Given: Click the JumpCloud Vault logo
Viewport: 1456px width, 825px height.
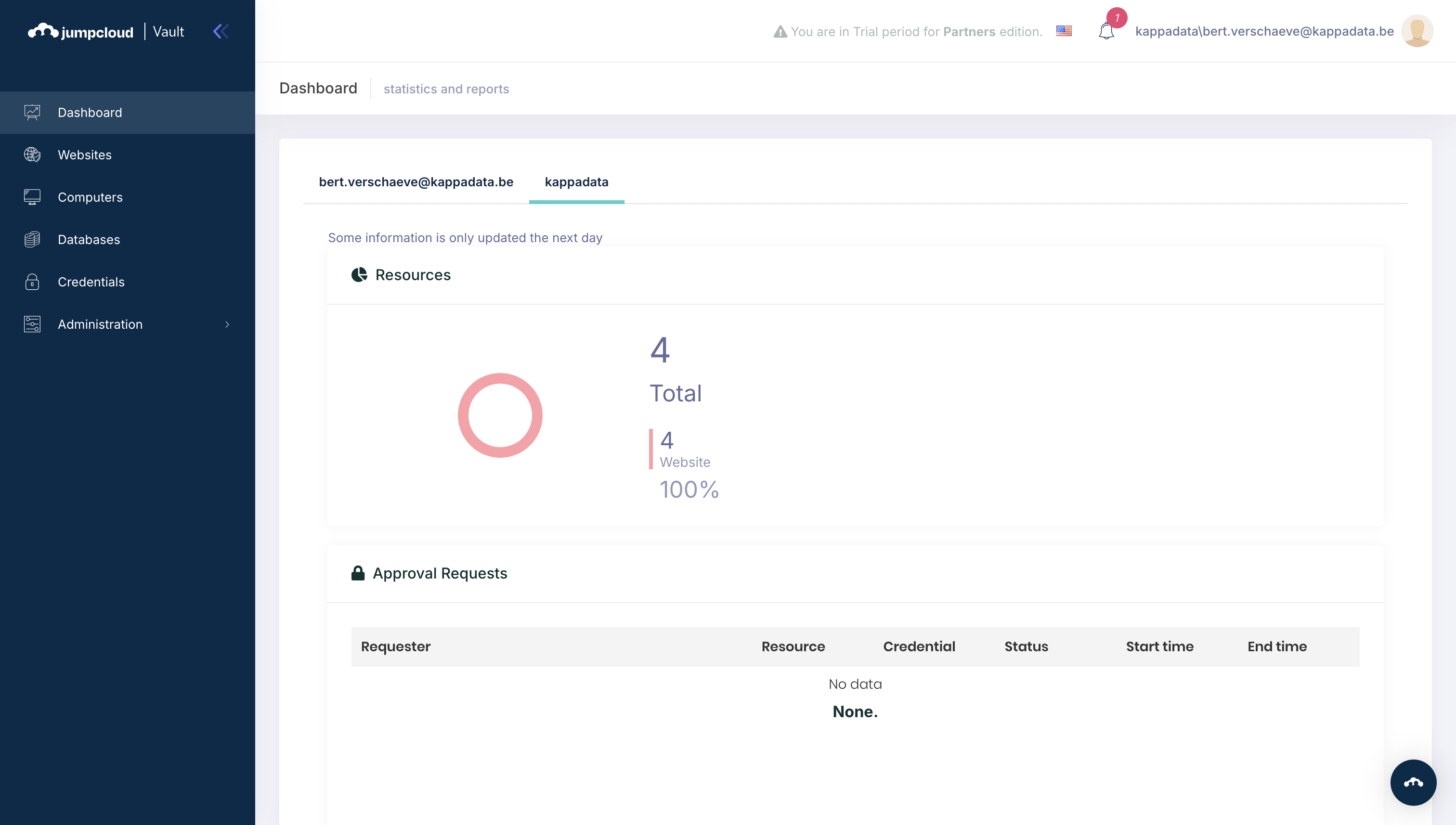Looking at the screenshot, I should click(x=106, y=32).
